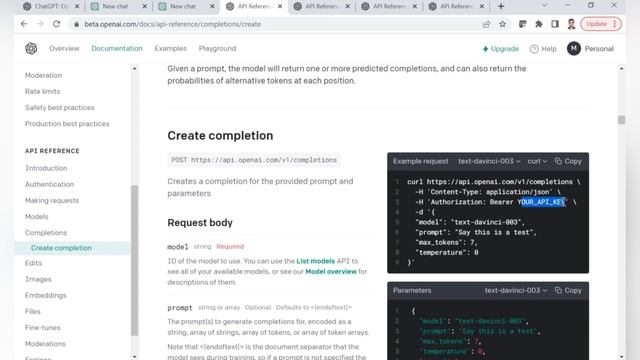
Task: Open a new browser tab
Action: (x=501, y=6)
